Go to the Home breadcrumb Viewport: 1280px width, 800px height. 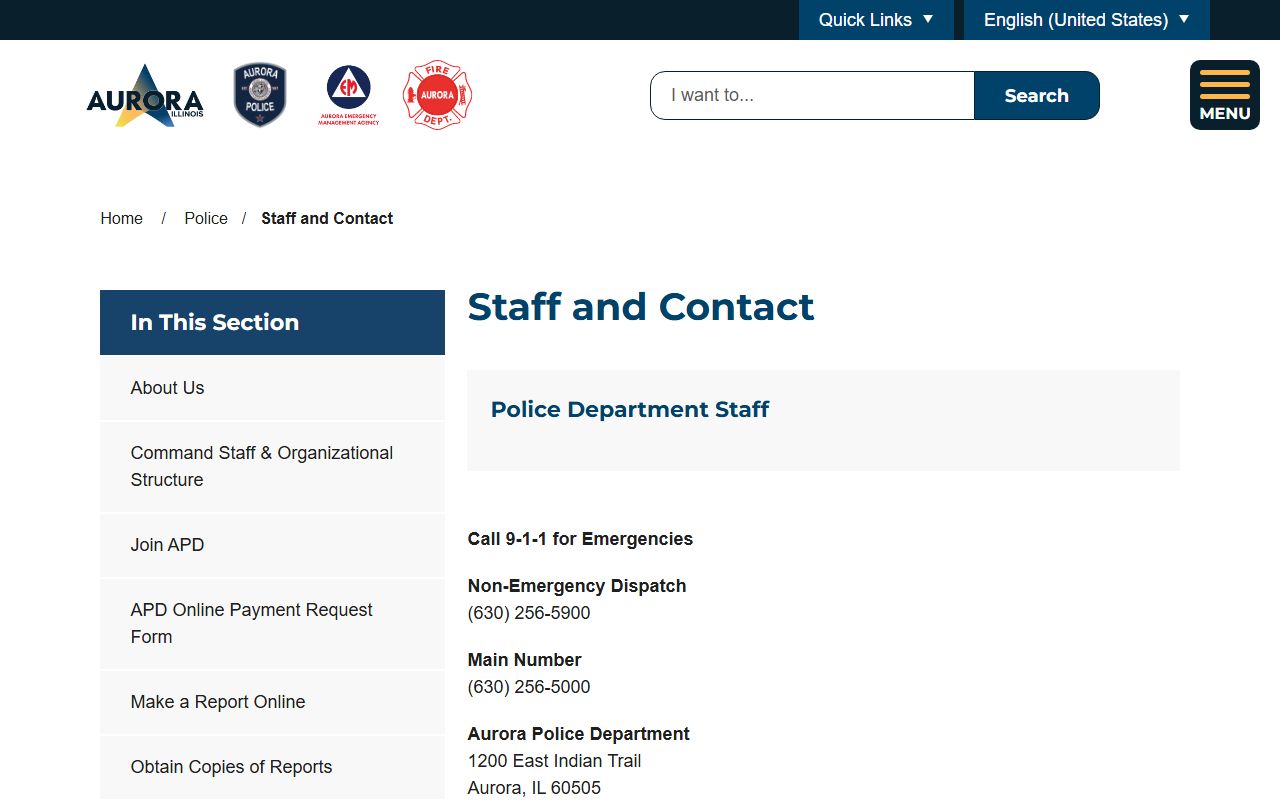[x=122, y=218]
